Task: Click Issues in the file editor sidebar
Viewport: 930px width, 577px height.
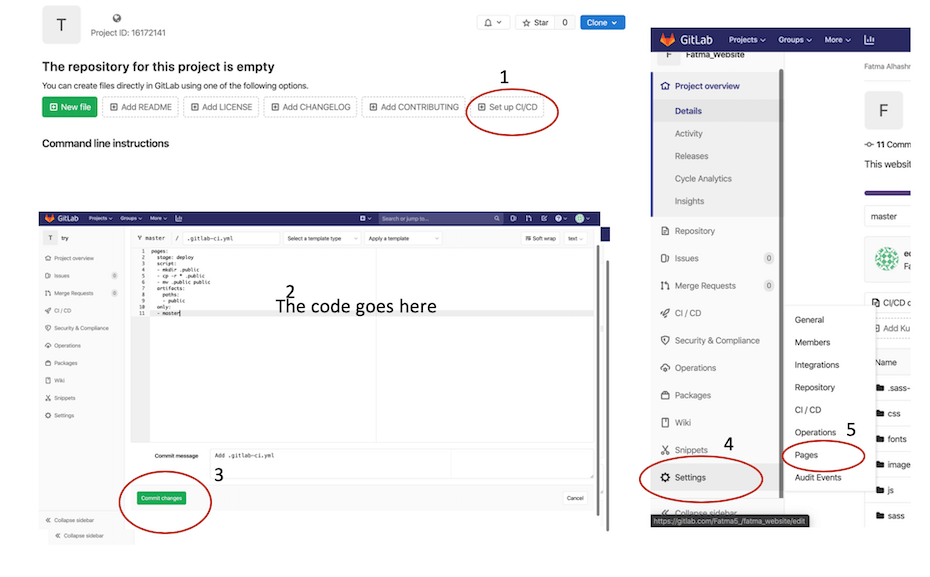Action: (62, 276)
